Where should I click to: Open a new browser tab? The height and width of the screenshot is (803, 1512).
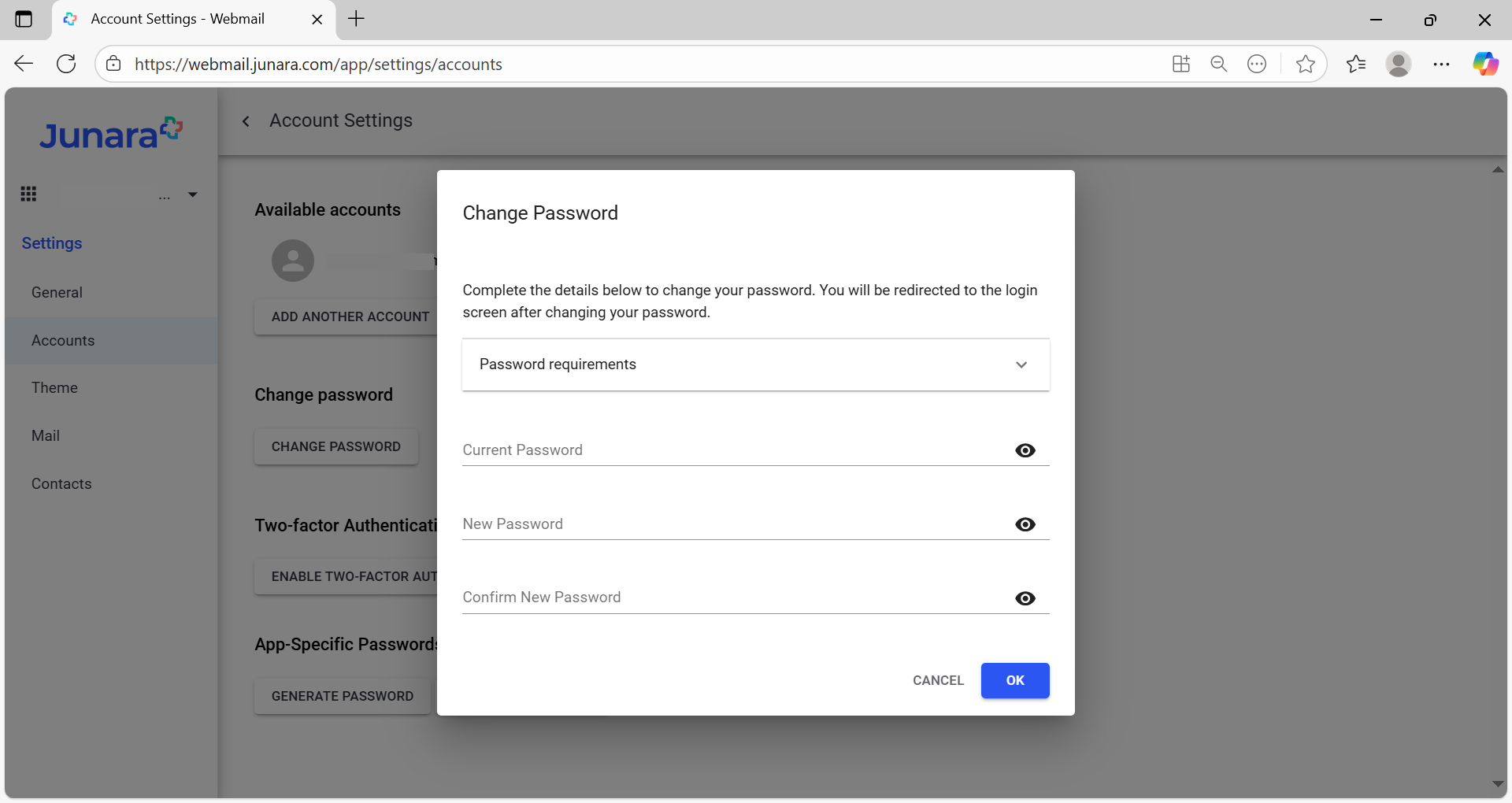356,19
